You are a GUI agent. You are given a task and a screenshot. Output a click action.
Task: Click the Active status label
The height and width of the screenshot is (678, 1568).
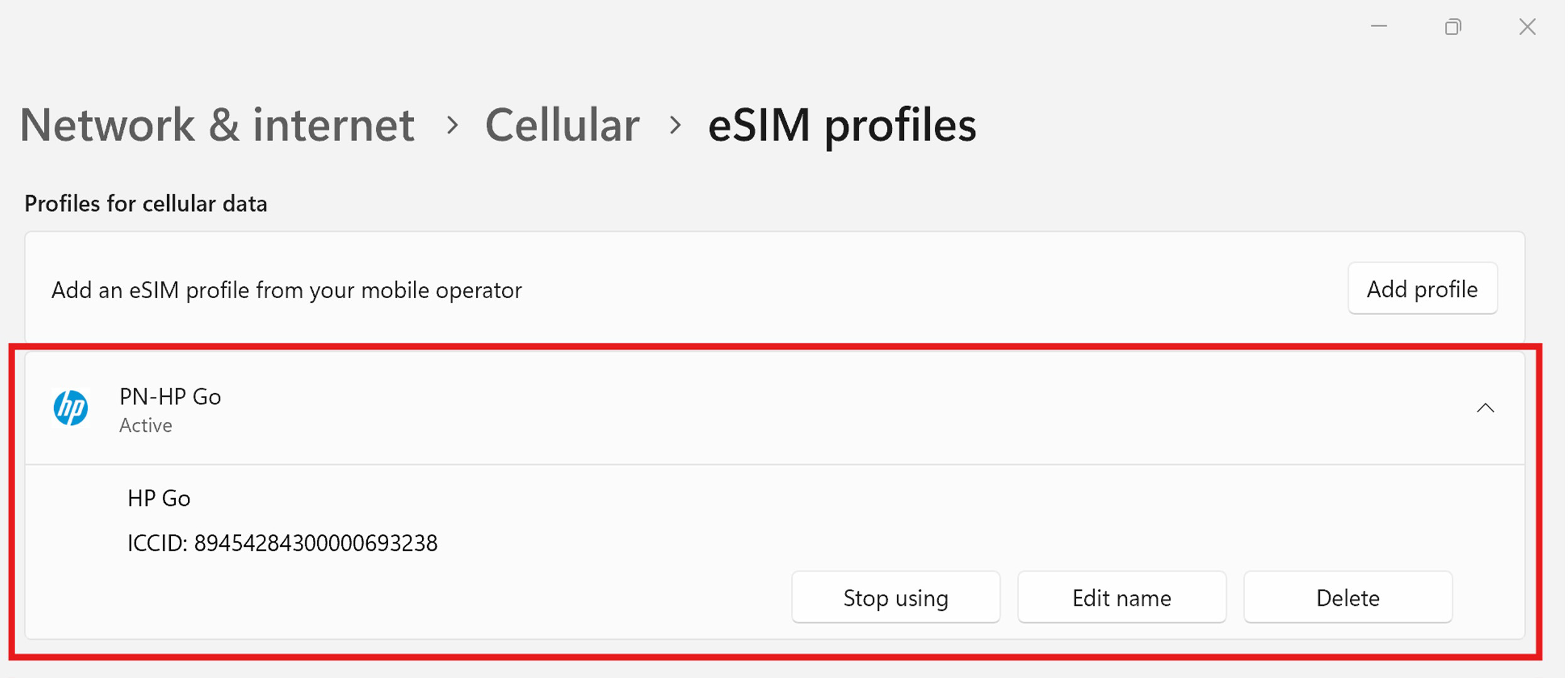coord(146,426)
